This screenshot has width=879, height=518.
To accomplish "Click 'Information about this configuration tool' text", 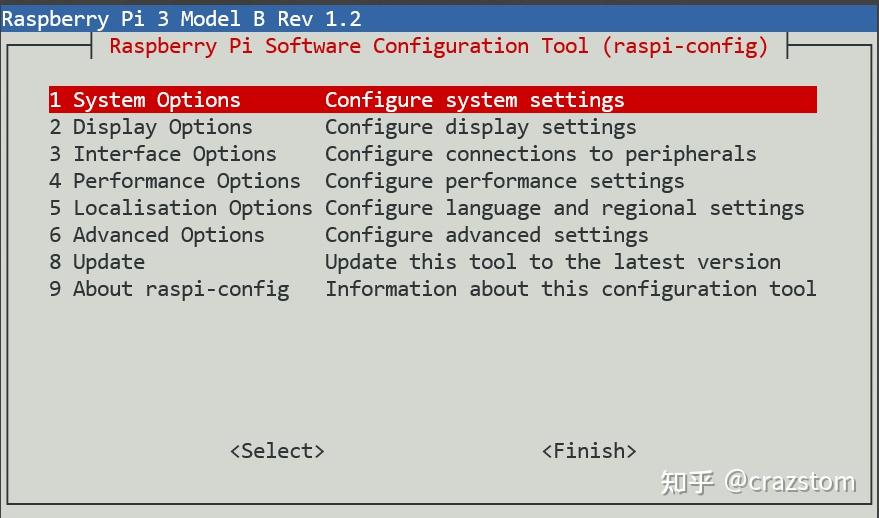I will 571,289.
